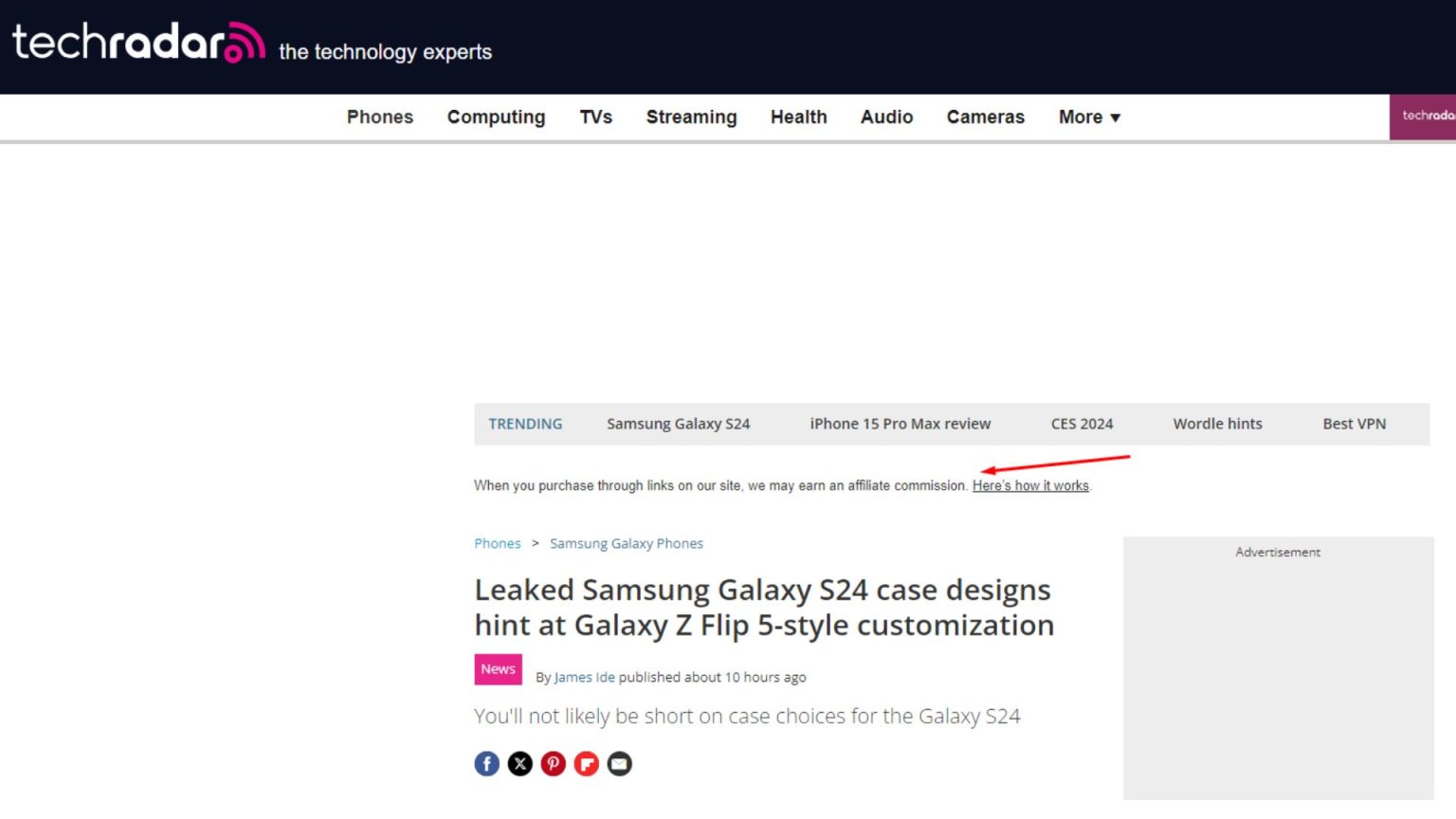Open the Cameras section
This screenshot has height=819, width=1456.
(x=985, y=118)
